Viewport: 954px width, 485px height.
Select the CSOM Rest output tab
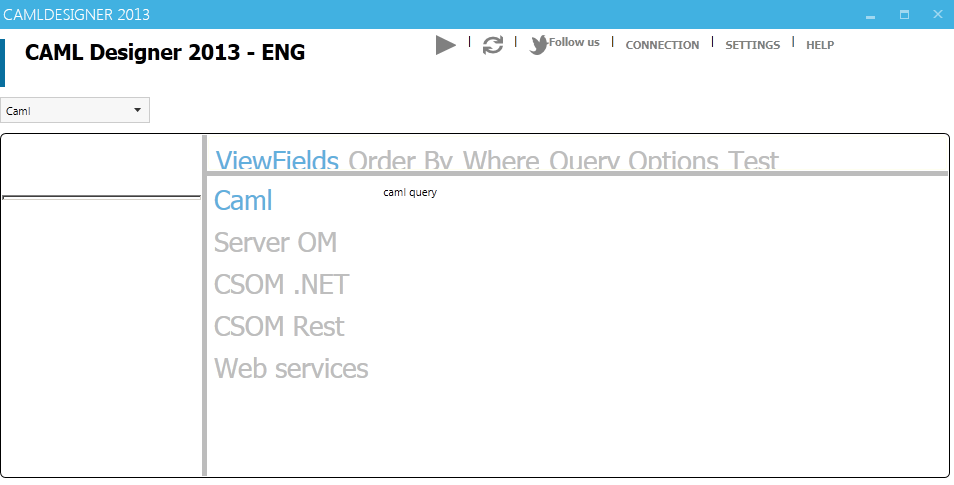(279, 326)
